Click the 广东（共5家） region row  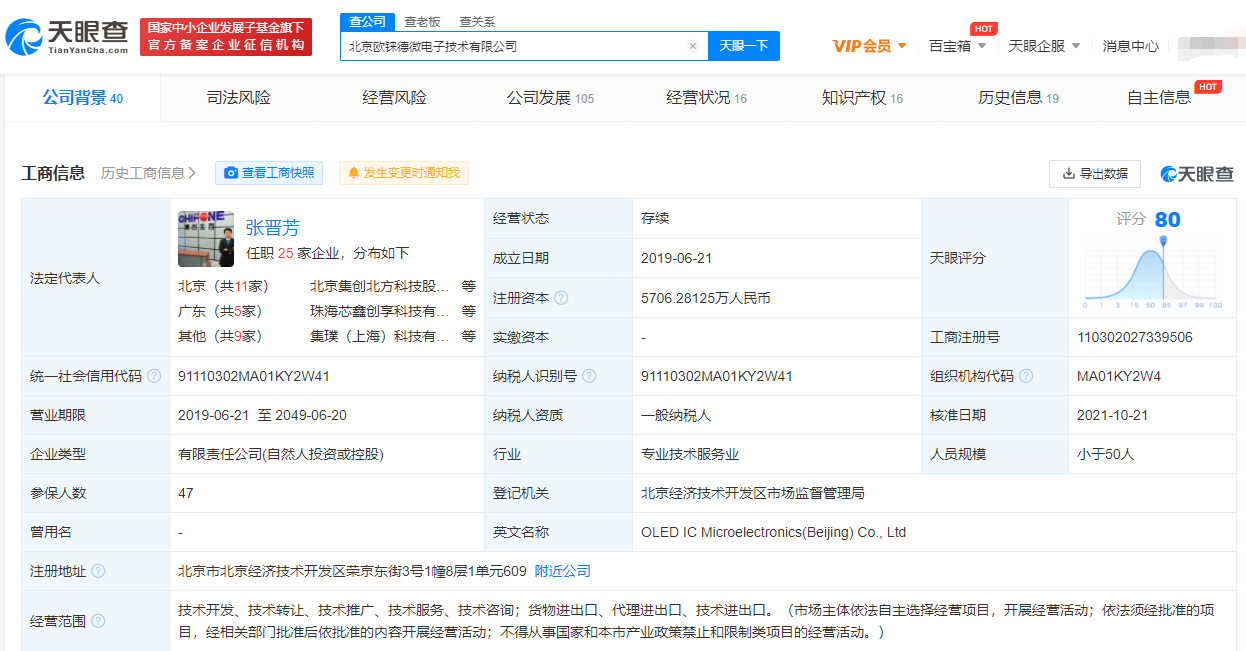tap(220, 311)
